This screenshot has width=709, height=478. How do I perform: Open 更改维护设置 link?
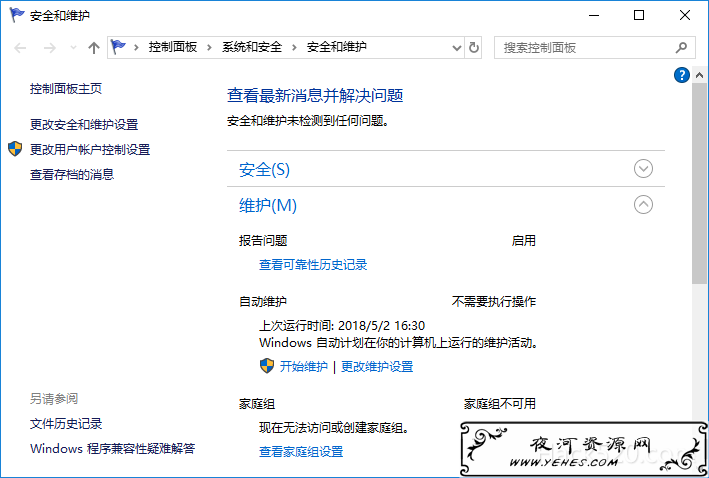click(377, 367)
